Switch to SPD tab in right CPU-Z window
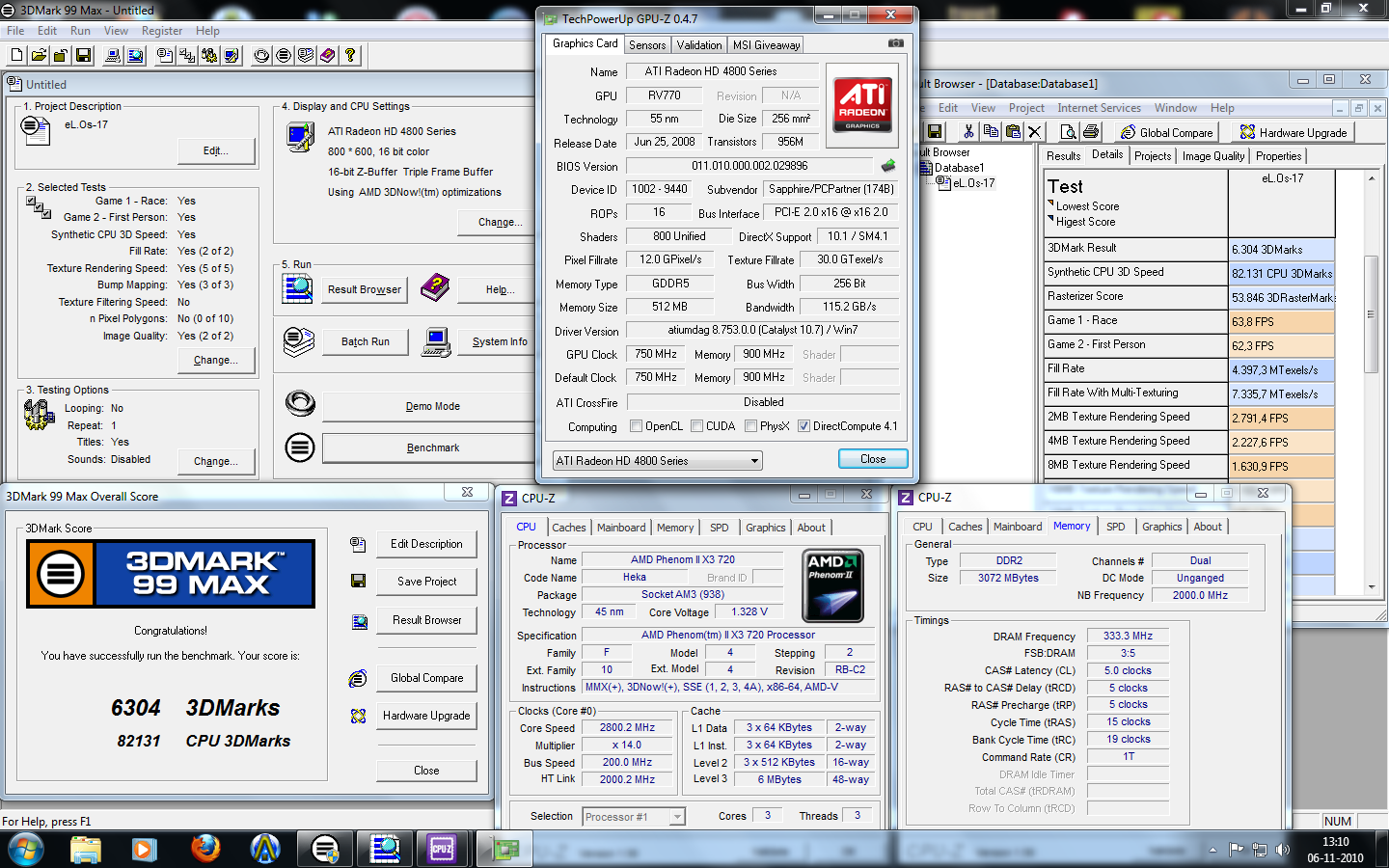Image resolution: width=1389 pixels, height=868 pixels. [1115, 527]
